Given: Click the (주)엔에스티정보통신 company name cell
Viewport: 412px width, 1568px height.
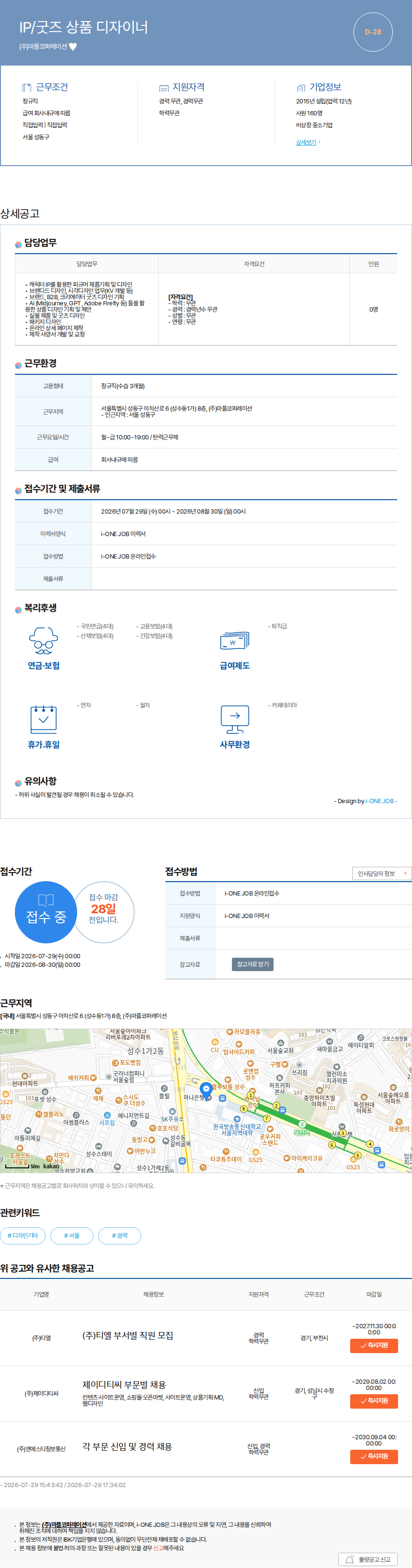Looking at the screenshot, I should pos(42,1449).
